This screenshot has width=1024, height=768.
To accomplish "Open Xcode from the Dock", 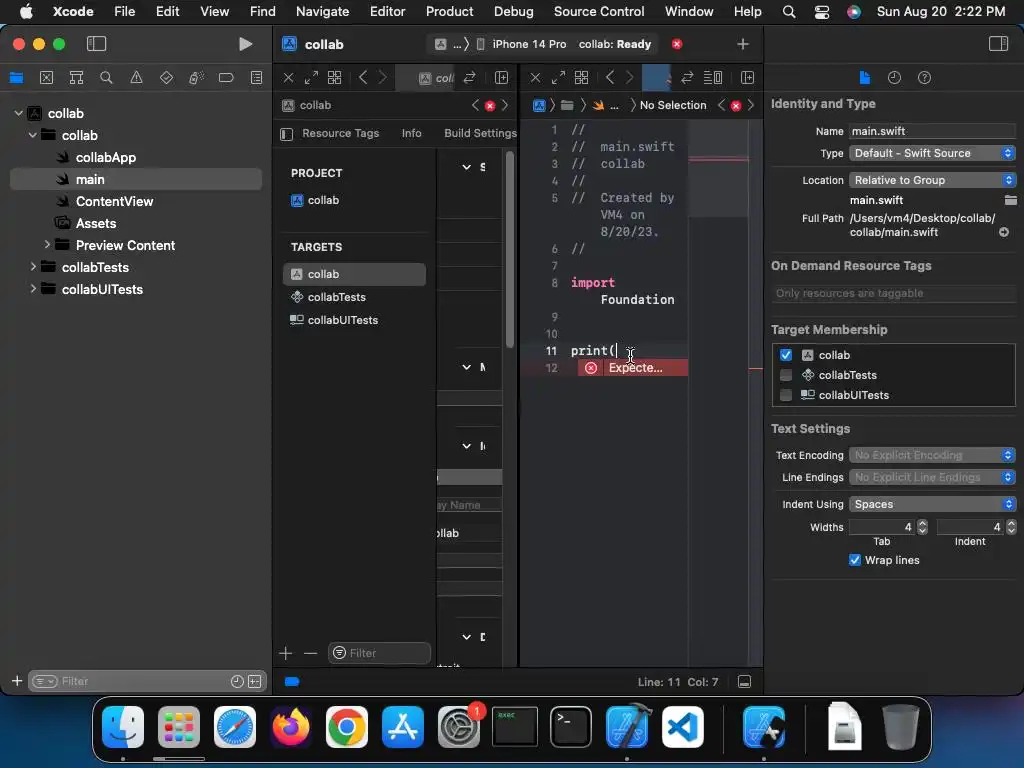I will 626,727.
